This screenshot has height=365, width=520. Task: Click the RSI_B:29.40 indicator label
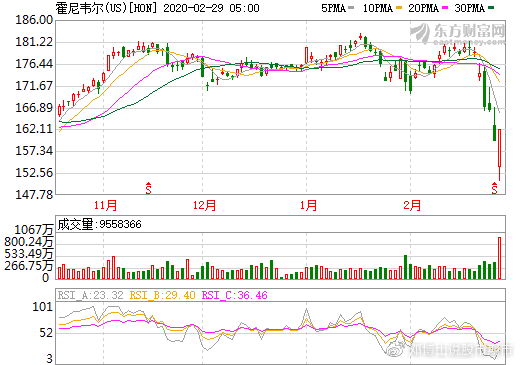tap(162, 295)
